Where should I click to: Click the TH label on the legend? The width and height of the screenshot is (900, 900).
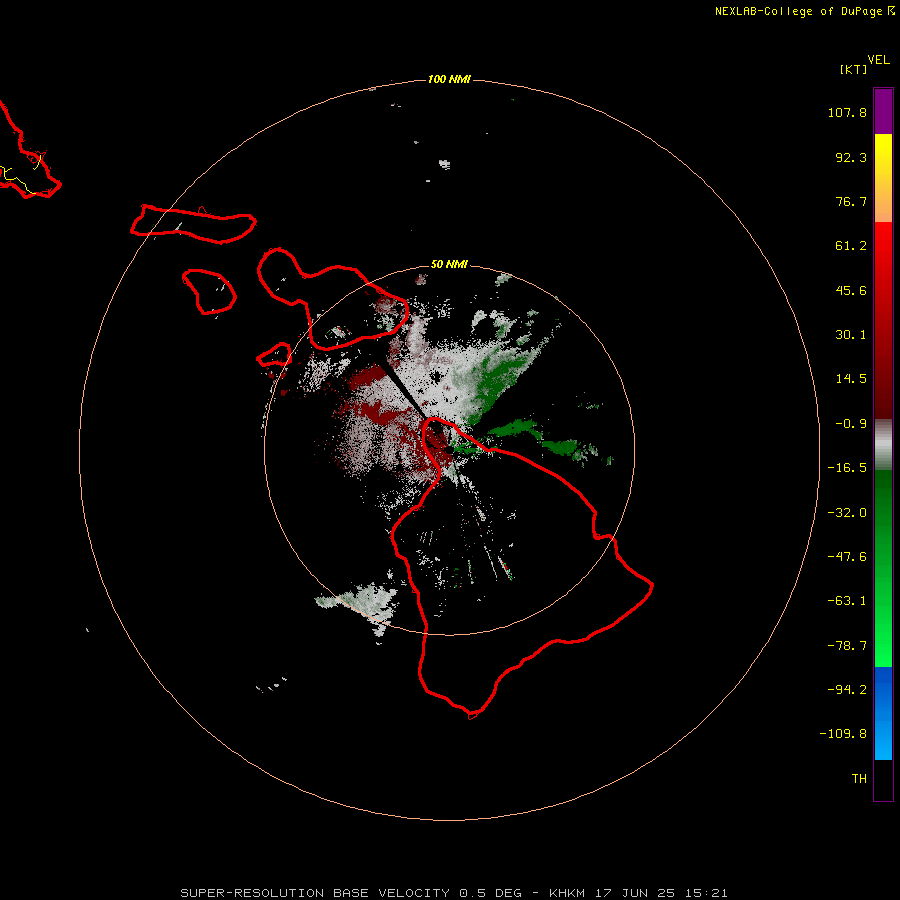(859, 779)
